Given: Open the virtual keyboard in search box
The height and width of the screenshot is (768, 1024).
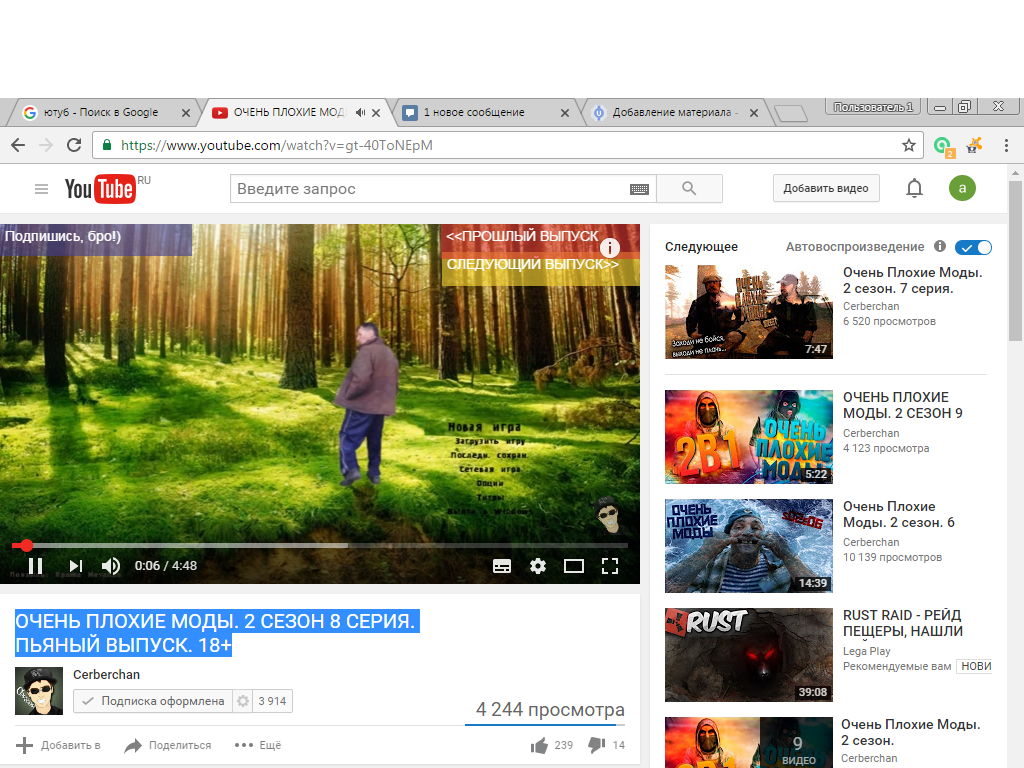Looking at the screenshot, I should click(x=639, y=189).
